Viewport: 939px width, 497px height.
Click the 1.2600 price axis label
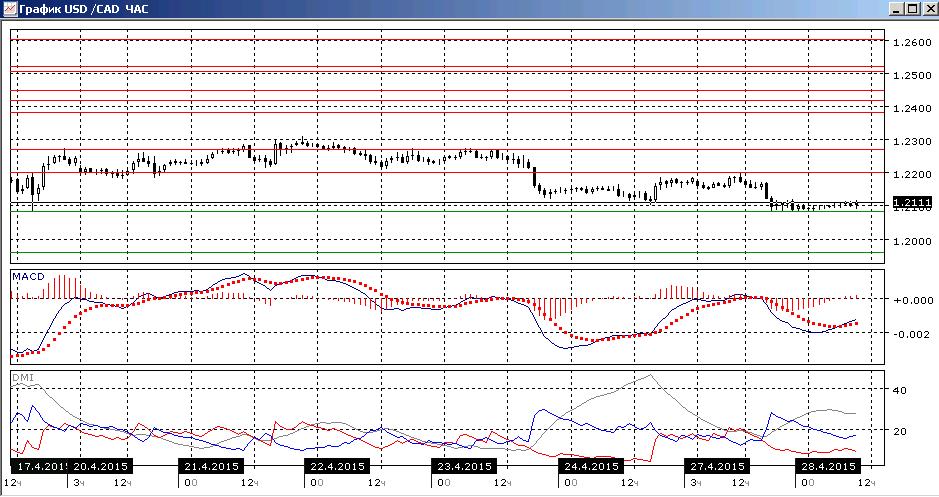click(x=911, y=42)
